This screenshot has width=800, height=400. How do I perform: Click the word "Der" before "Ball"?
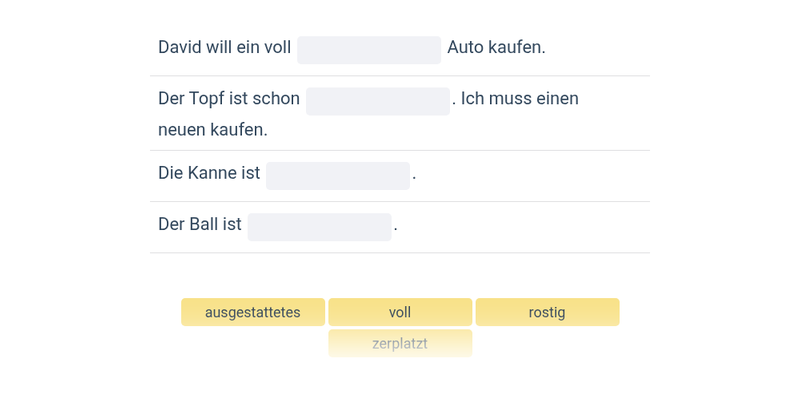coord(171,225)
